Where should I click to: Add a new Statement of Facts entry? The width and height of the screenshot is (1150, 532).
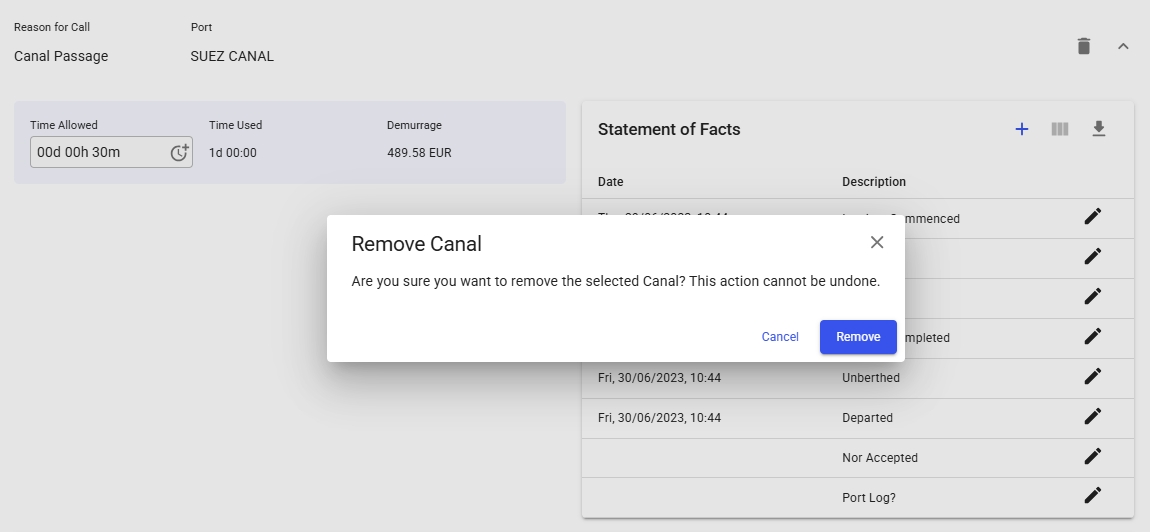click(1021, 129)
